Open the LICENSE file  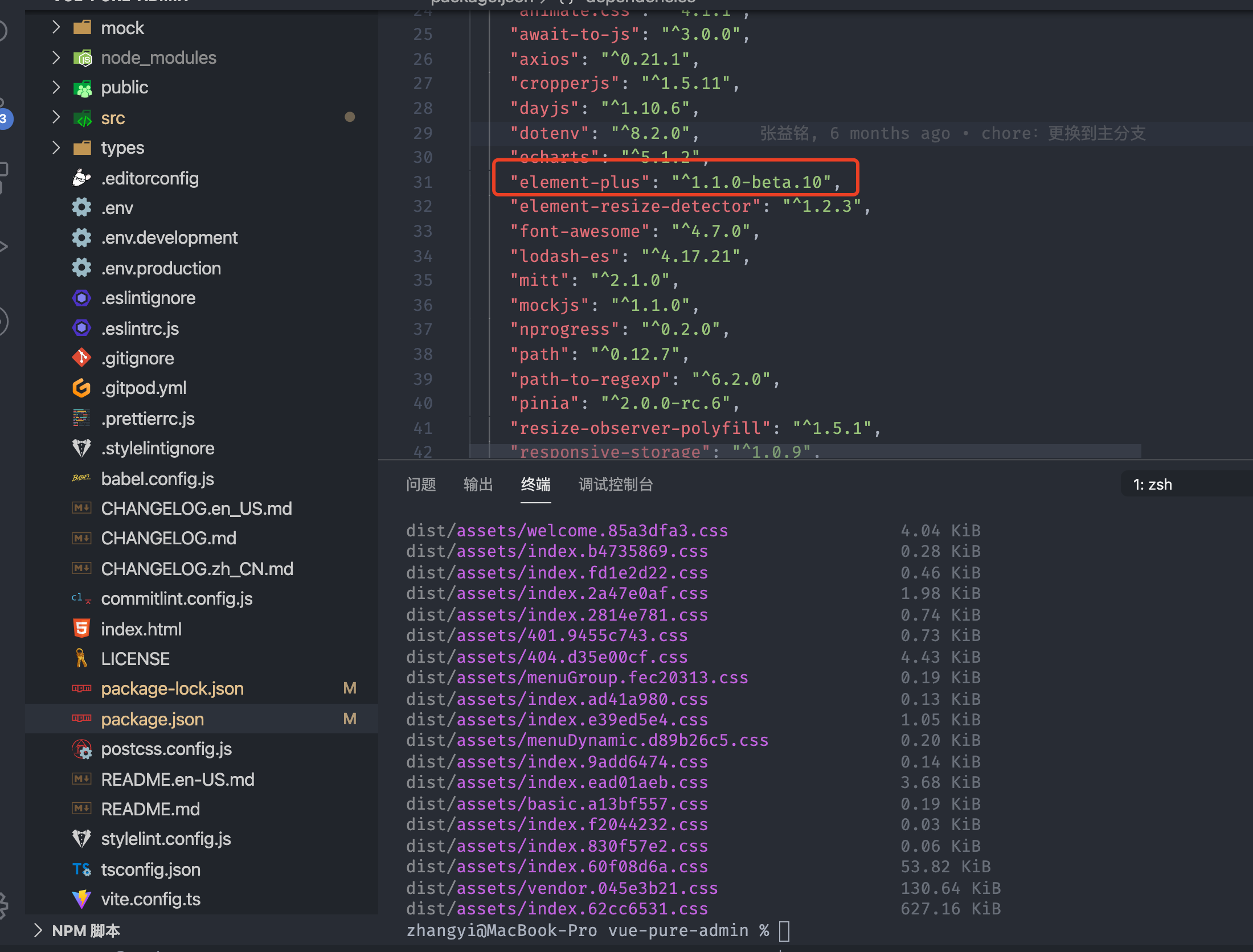pyautogui.click(x=135, y=658)
